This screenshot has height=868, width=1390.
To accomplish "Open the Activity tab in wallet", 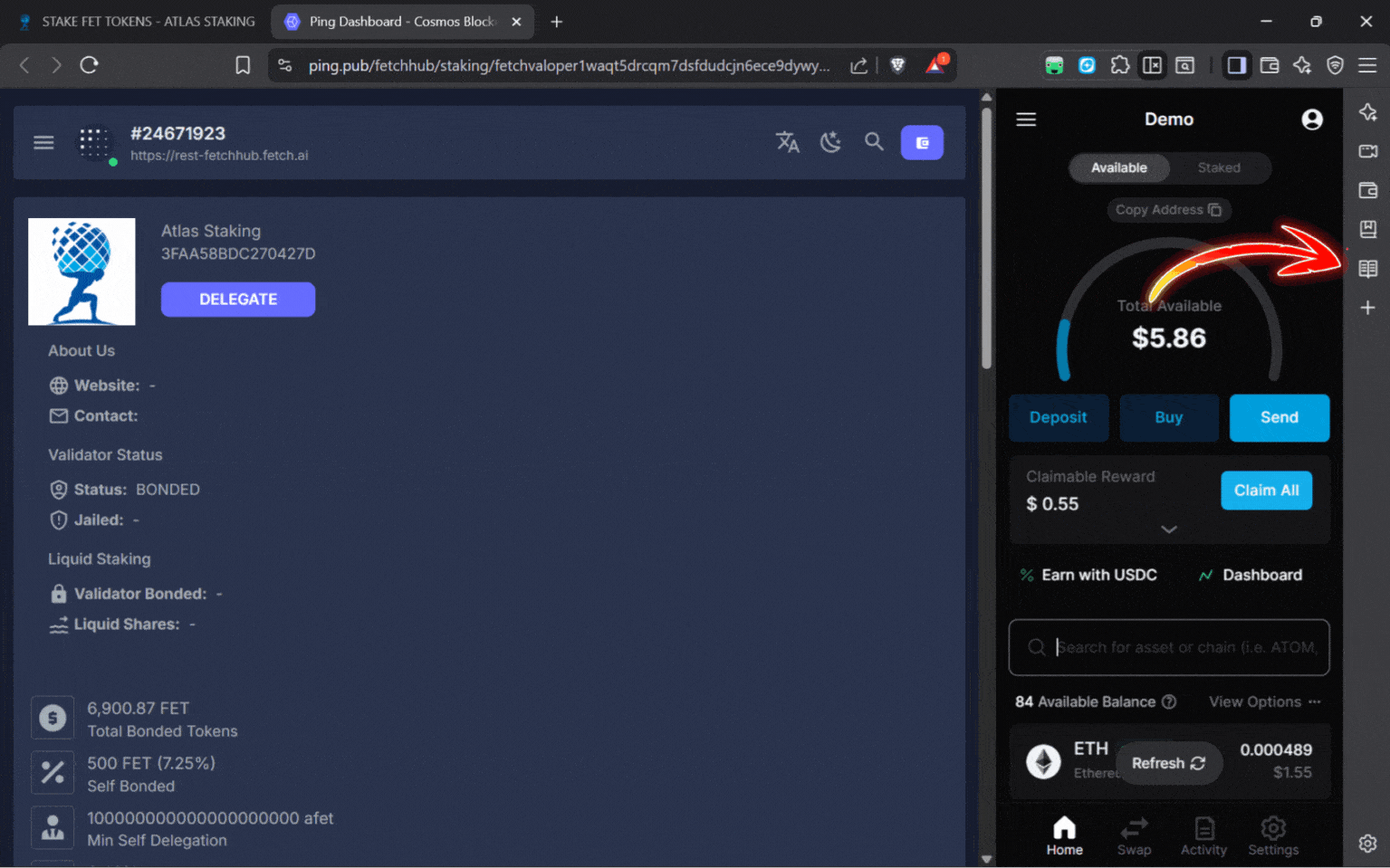I will [1203, 835].
